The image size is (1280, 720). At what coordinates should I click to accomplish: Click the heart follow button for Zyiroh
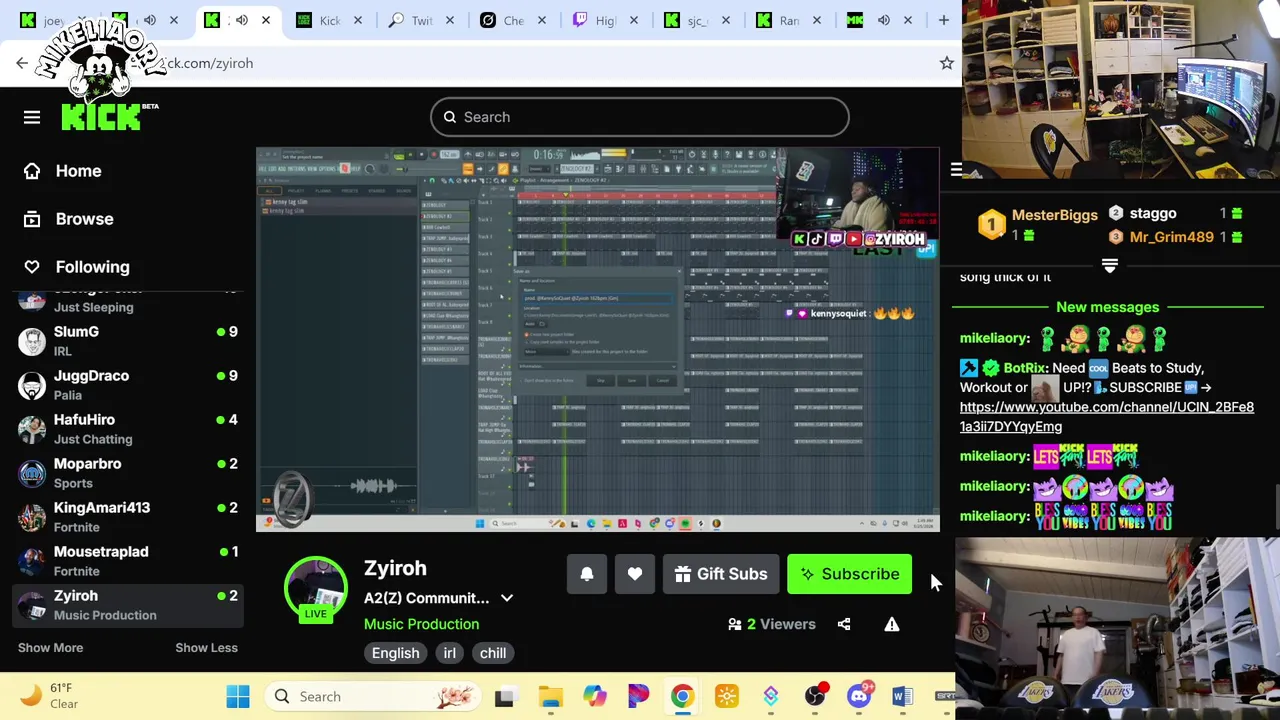point(635,574)
